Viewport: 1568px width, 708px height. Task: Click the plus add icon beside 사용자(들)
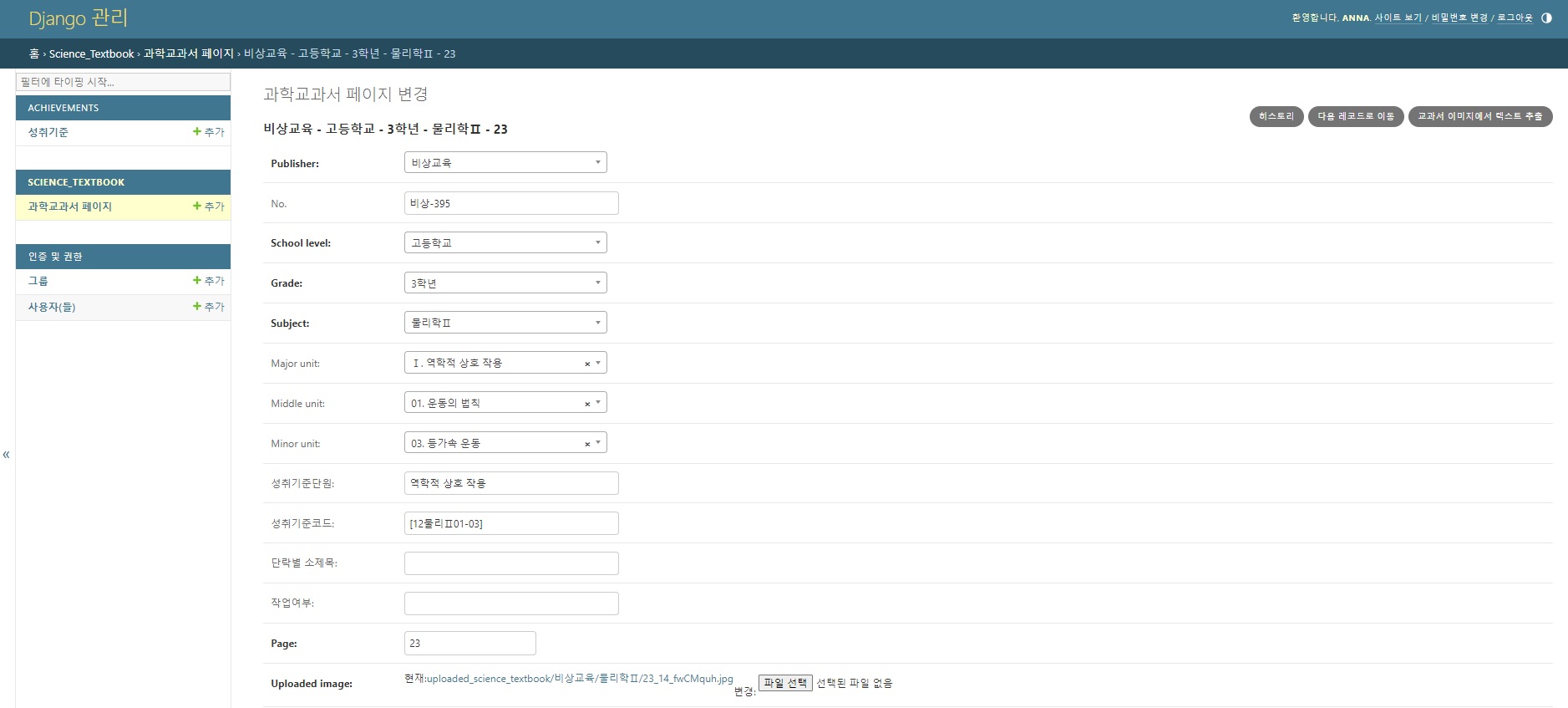[x=197, y=307]
